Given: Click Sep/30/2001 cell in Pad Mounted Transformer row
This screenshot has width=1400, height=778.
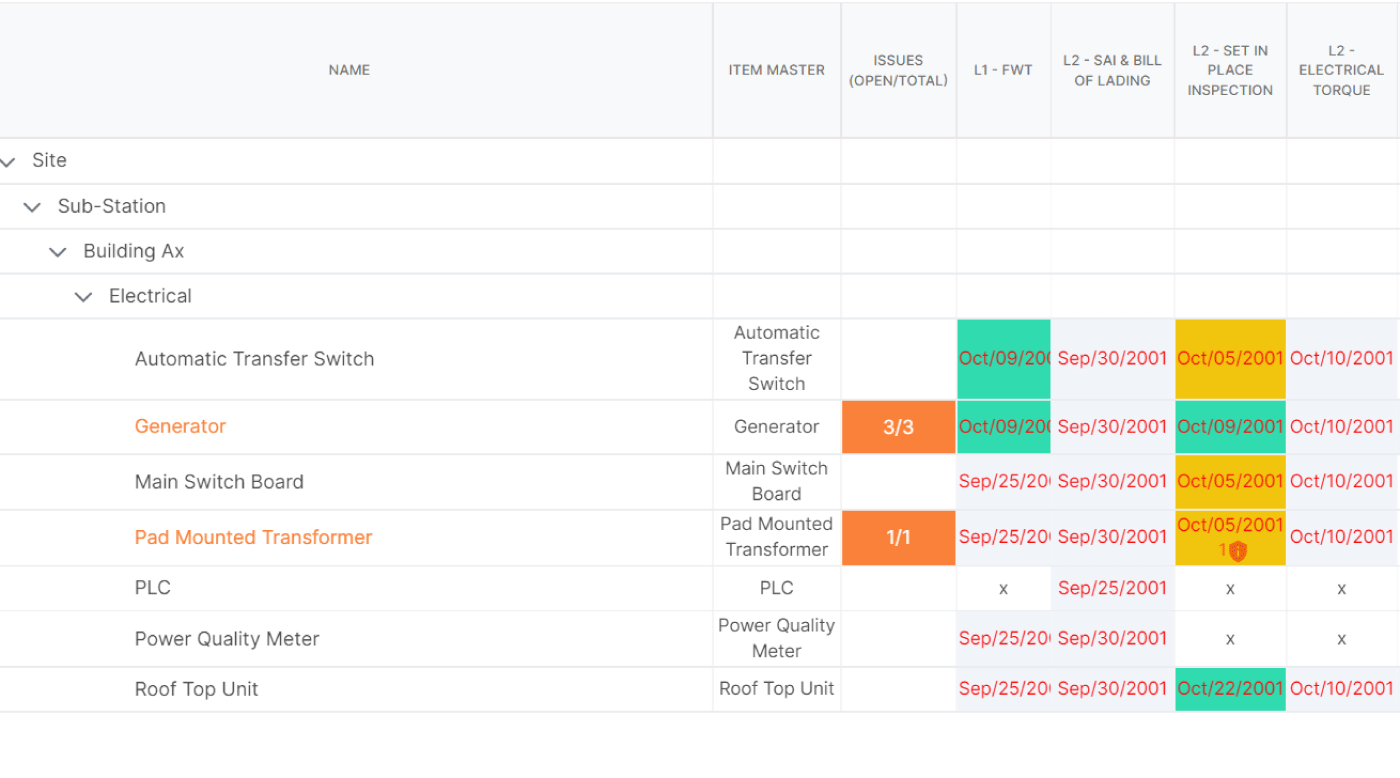Looking at the screenshot, I should [x=1112, y=538].
